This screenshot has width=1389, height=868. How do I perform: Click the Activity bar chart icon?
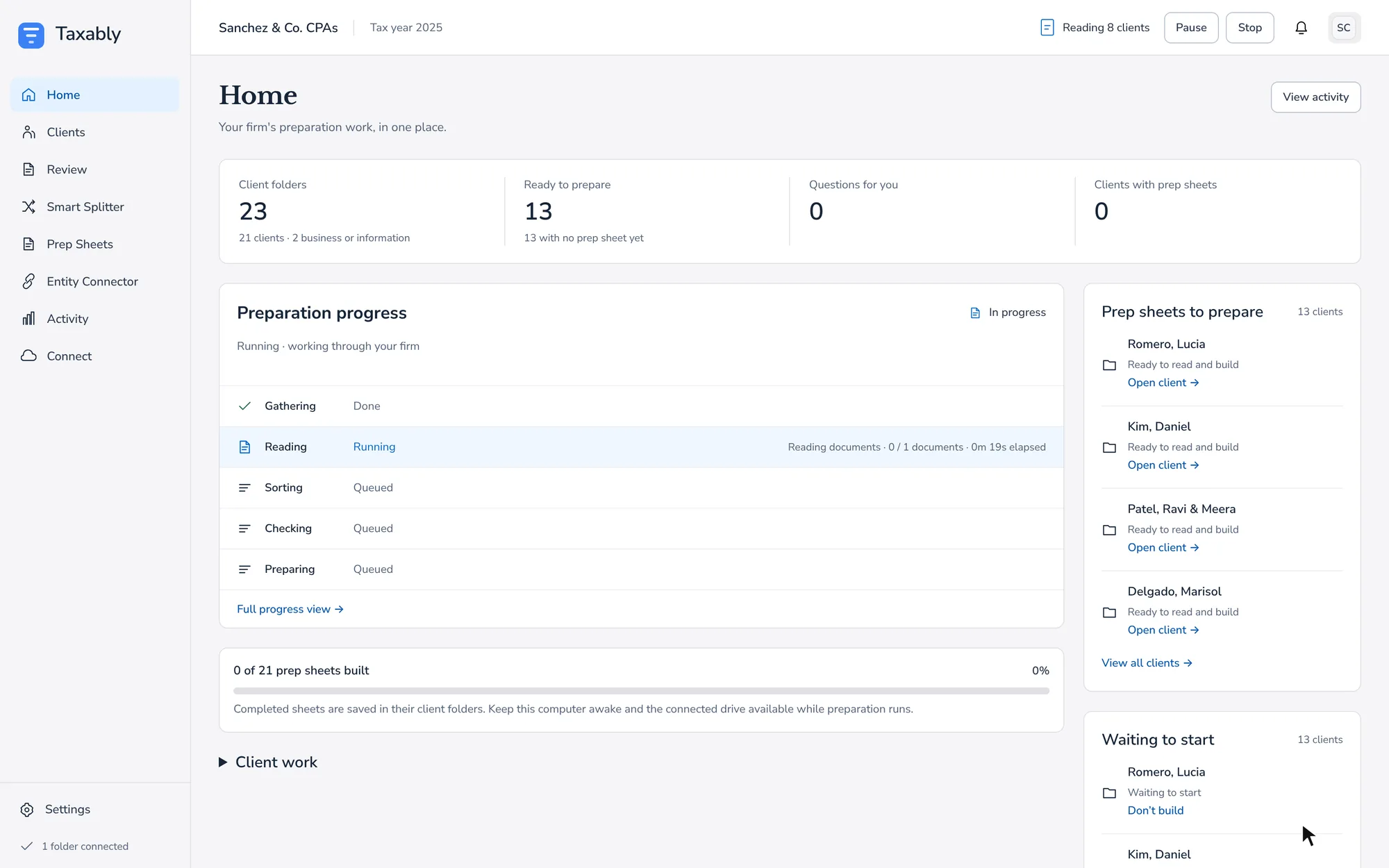click(28, 319)
